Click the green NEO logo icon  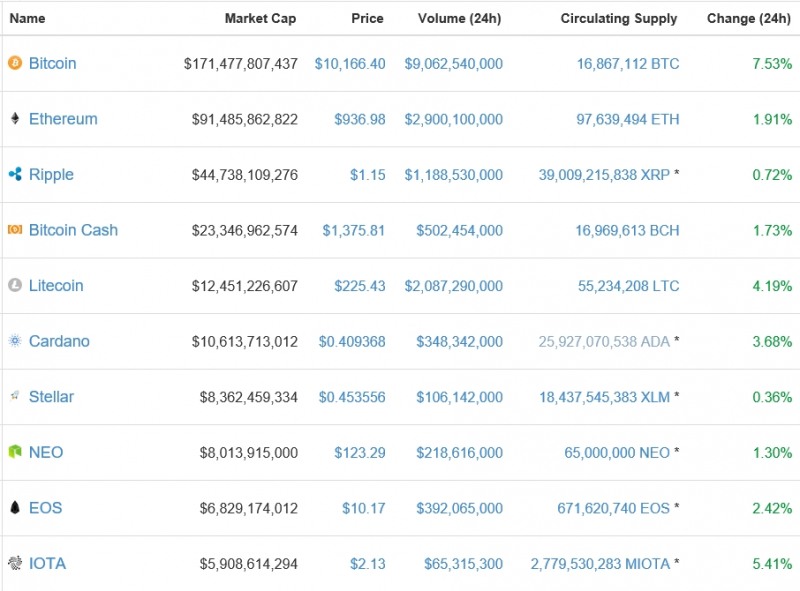[14, 452]
